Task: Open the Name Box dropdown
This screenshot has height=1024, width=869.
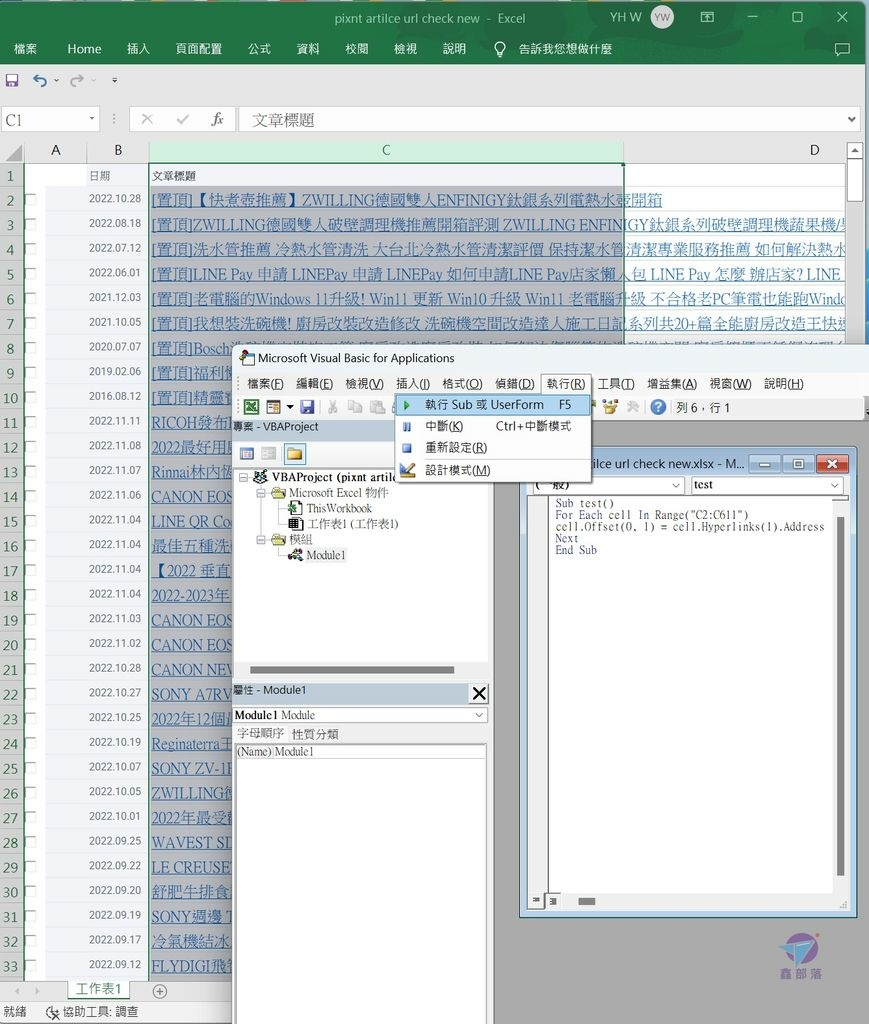Action: (91, 119)
